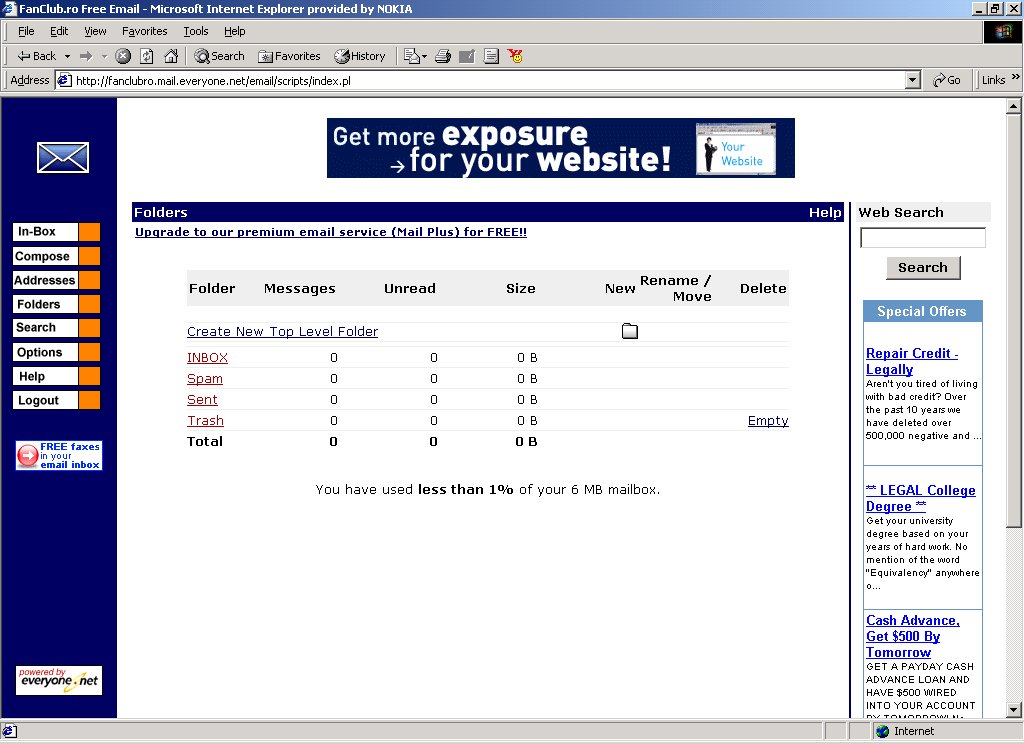Screen dimensions: 1024x744
Task: Open the View menu
Action: click(x=95, y=31)
